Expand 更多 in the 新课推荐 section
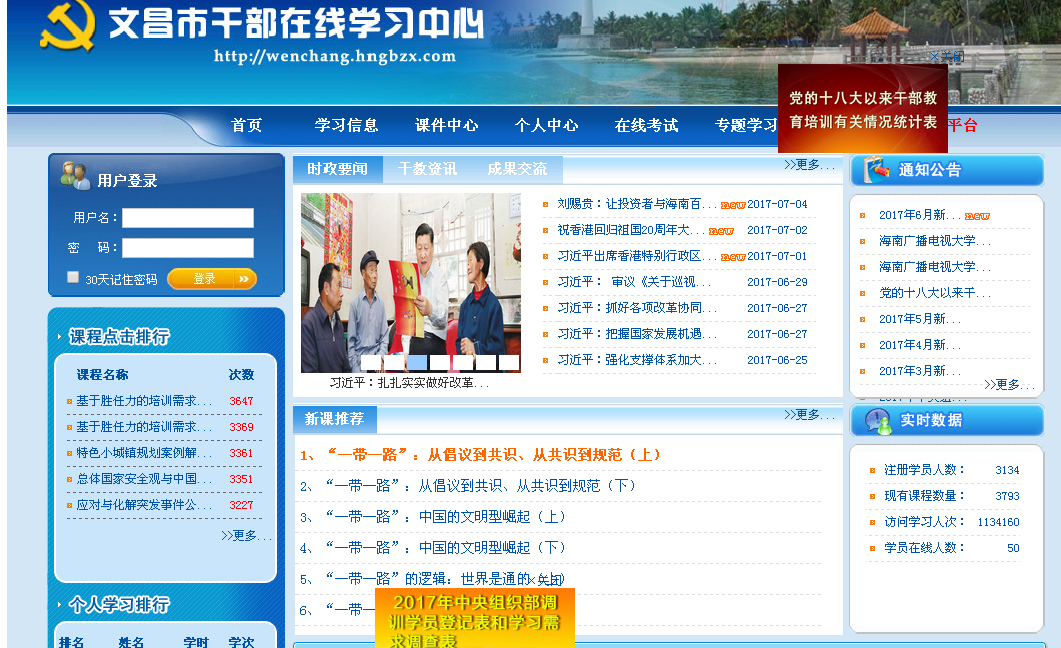1061x648 pixels. tap(809, 415)
